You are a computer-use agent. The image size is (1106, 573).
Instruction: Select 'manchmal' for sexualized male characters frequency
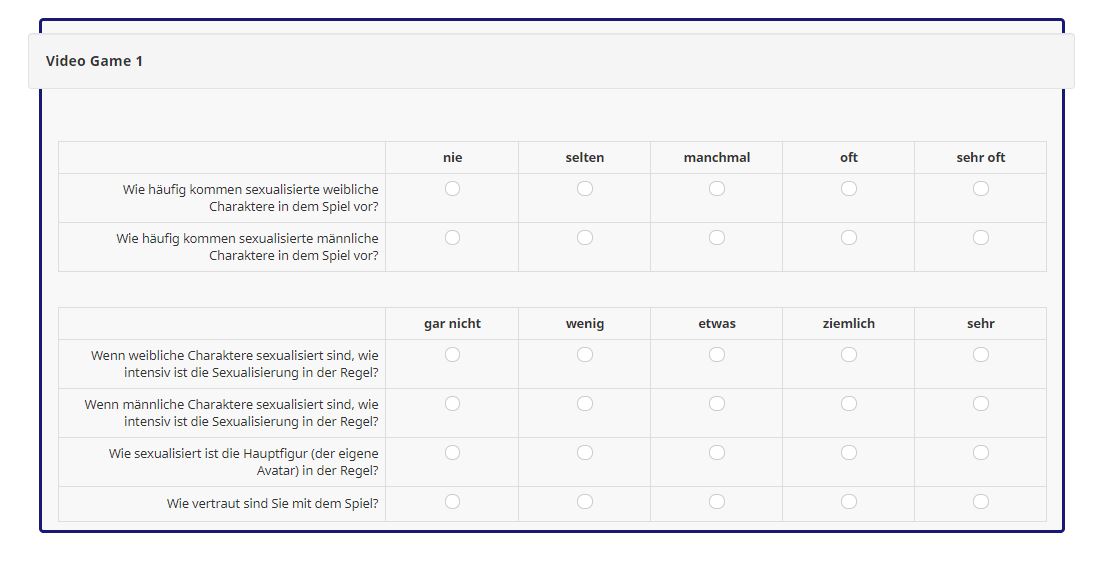click(716, 237)
